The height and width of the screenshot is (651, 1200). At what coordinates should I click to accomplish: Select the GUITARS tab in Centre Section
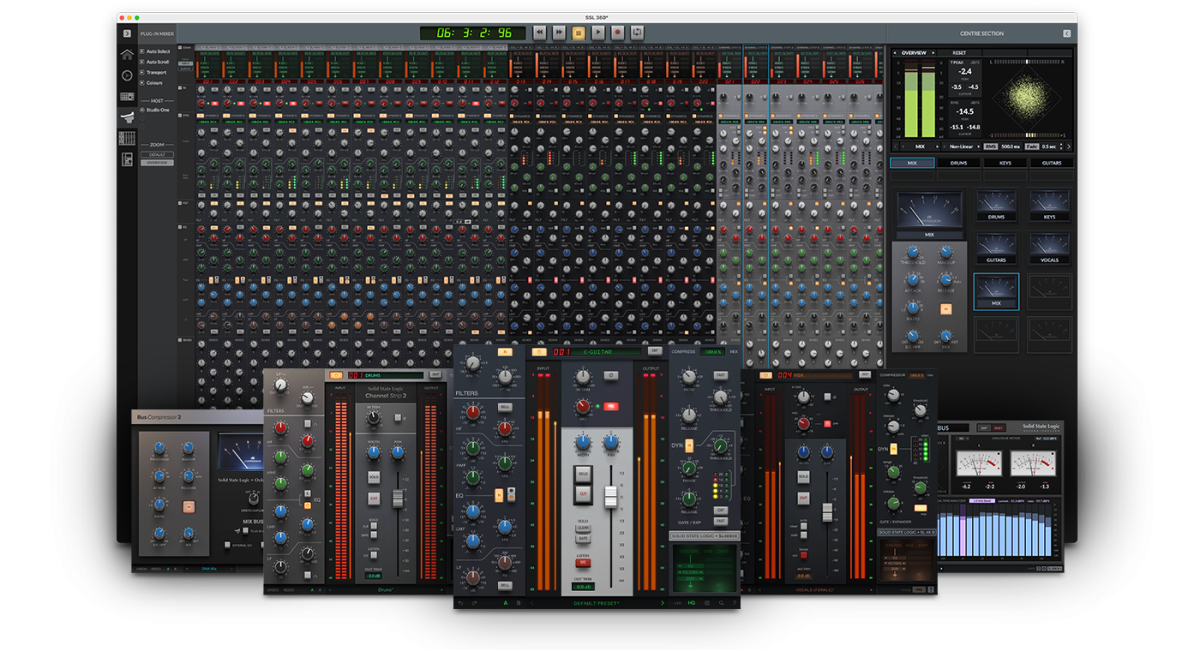pos(1052,163)
